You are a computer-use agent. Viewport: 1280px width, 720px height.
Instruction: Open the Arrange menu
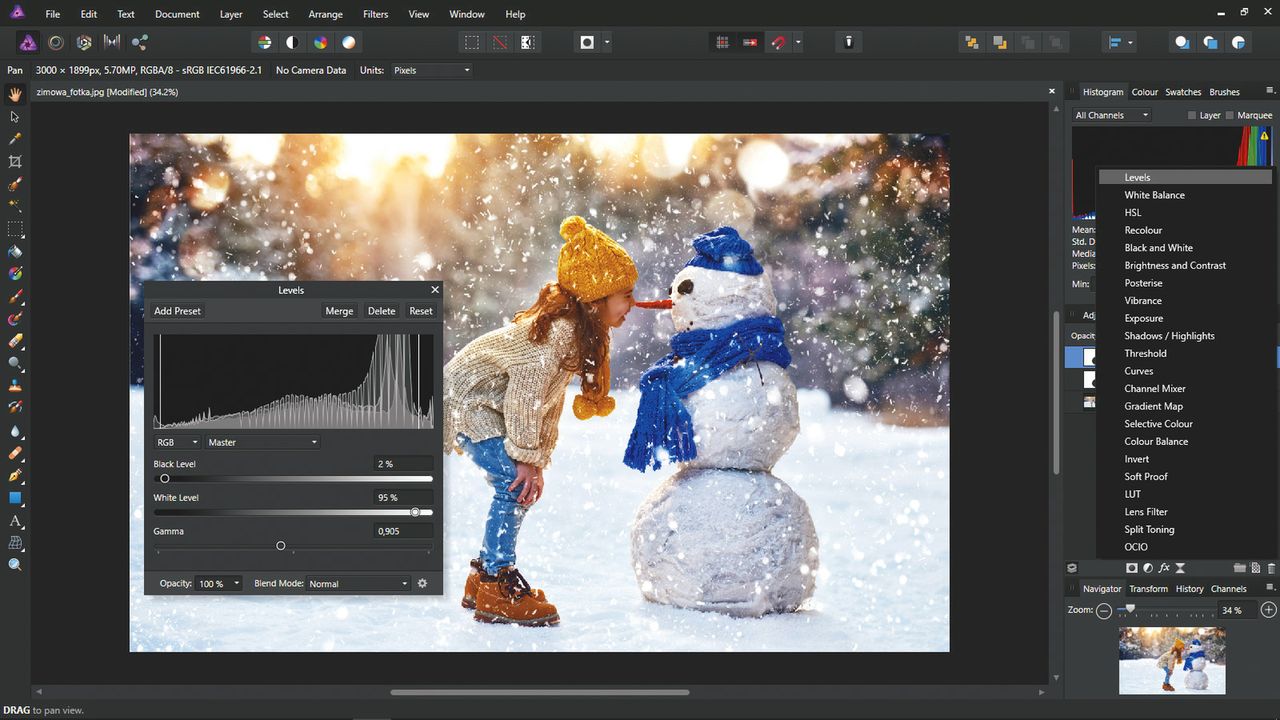[x=325, y=14]
